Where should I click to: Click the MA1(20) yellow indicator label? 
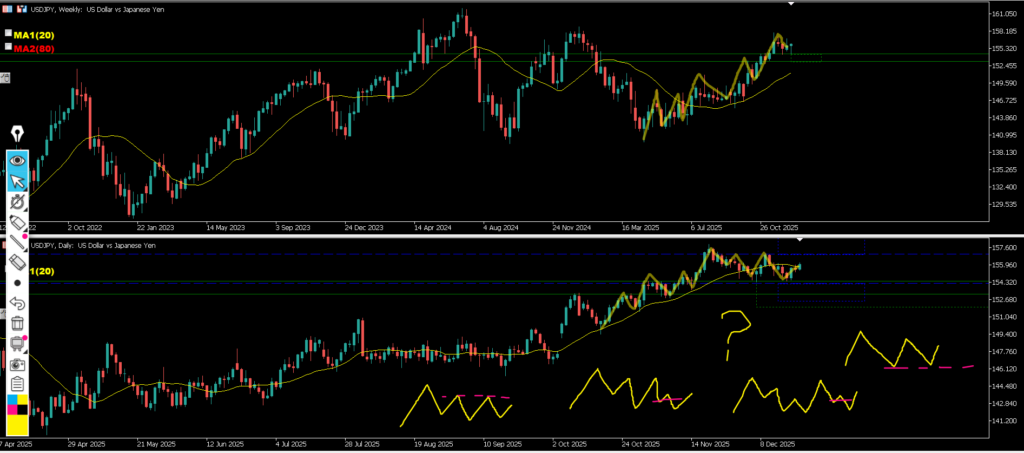coord(33,35)
